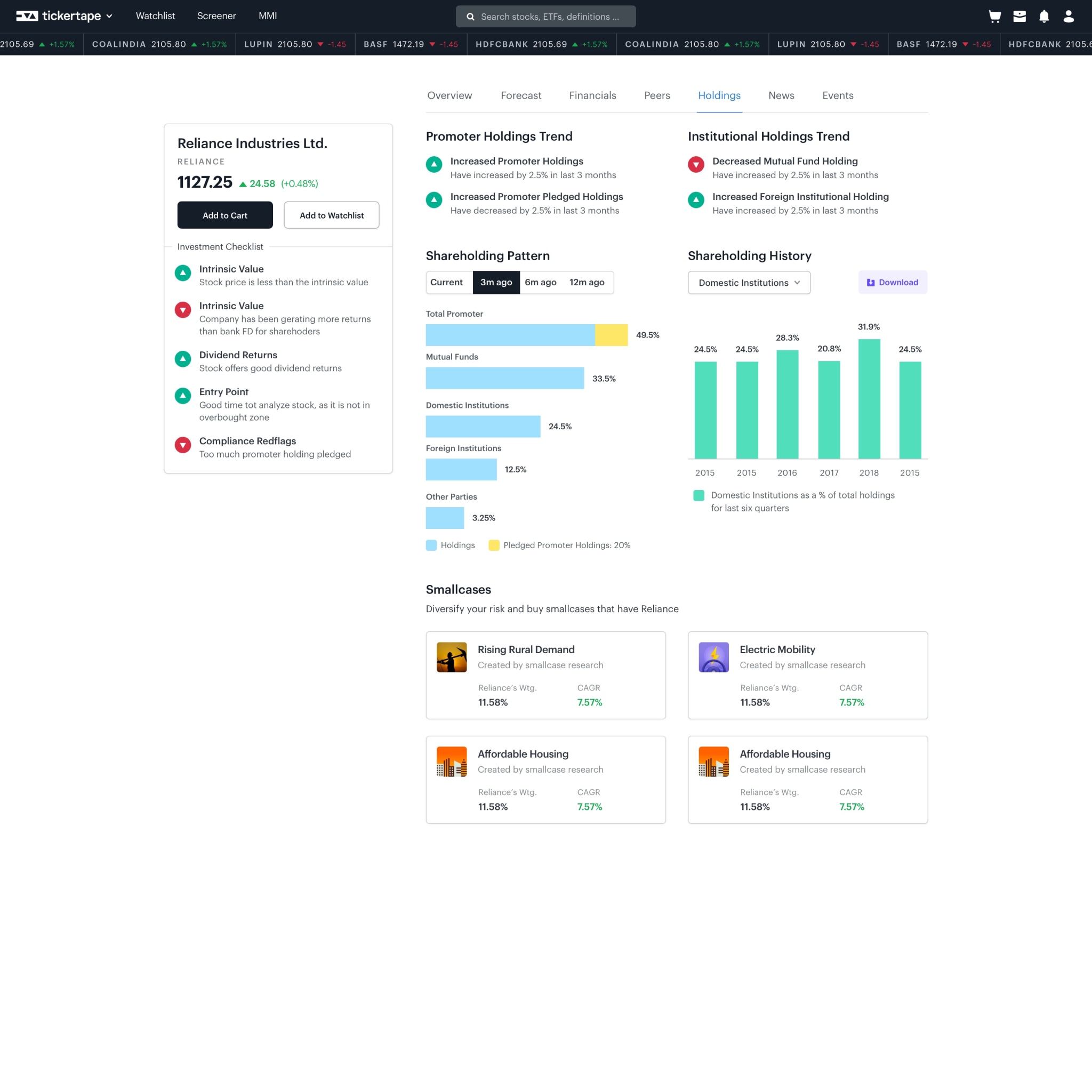
Task: Select 6m ago shareholding period
Action: click(x=540, y=283)
